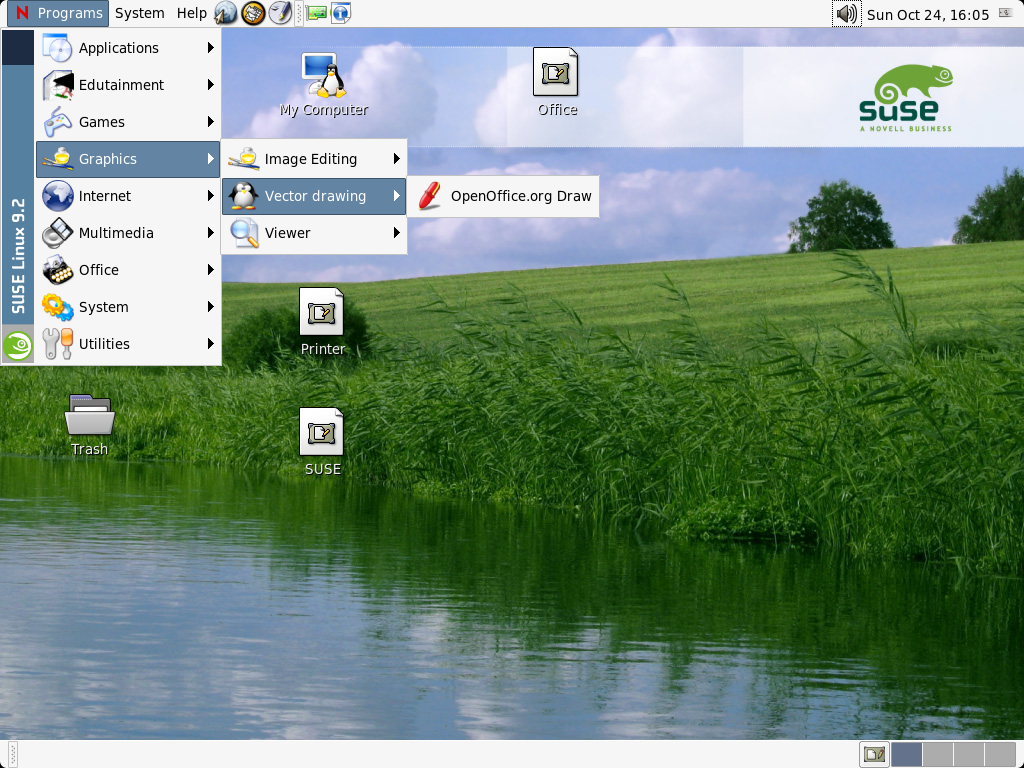Open the System menu in top panel
The image size is (1024, 768).
(139, 13)
